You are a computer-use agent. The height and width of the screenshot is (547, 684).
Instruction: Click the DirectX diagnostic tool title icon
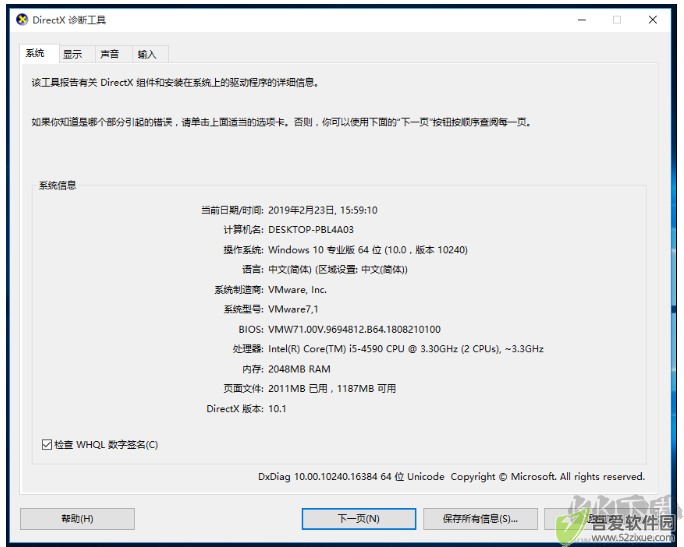click(22, 20)
